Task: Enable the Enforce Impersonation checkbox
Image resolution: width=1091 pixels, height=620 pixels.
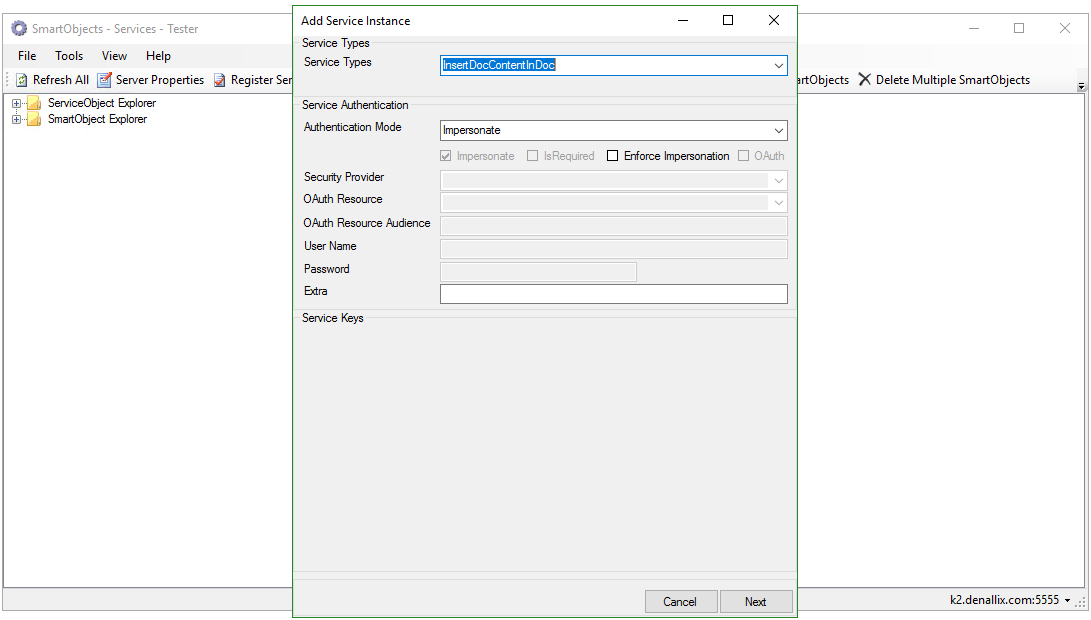Action: pos(613,156)
